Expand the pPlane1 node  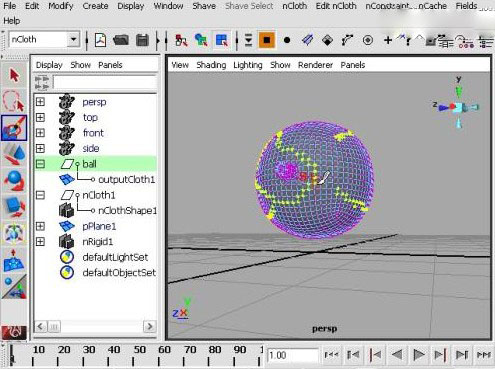point(40,226)
